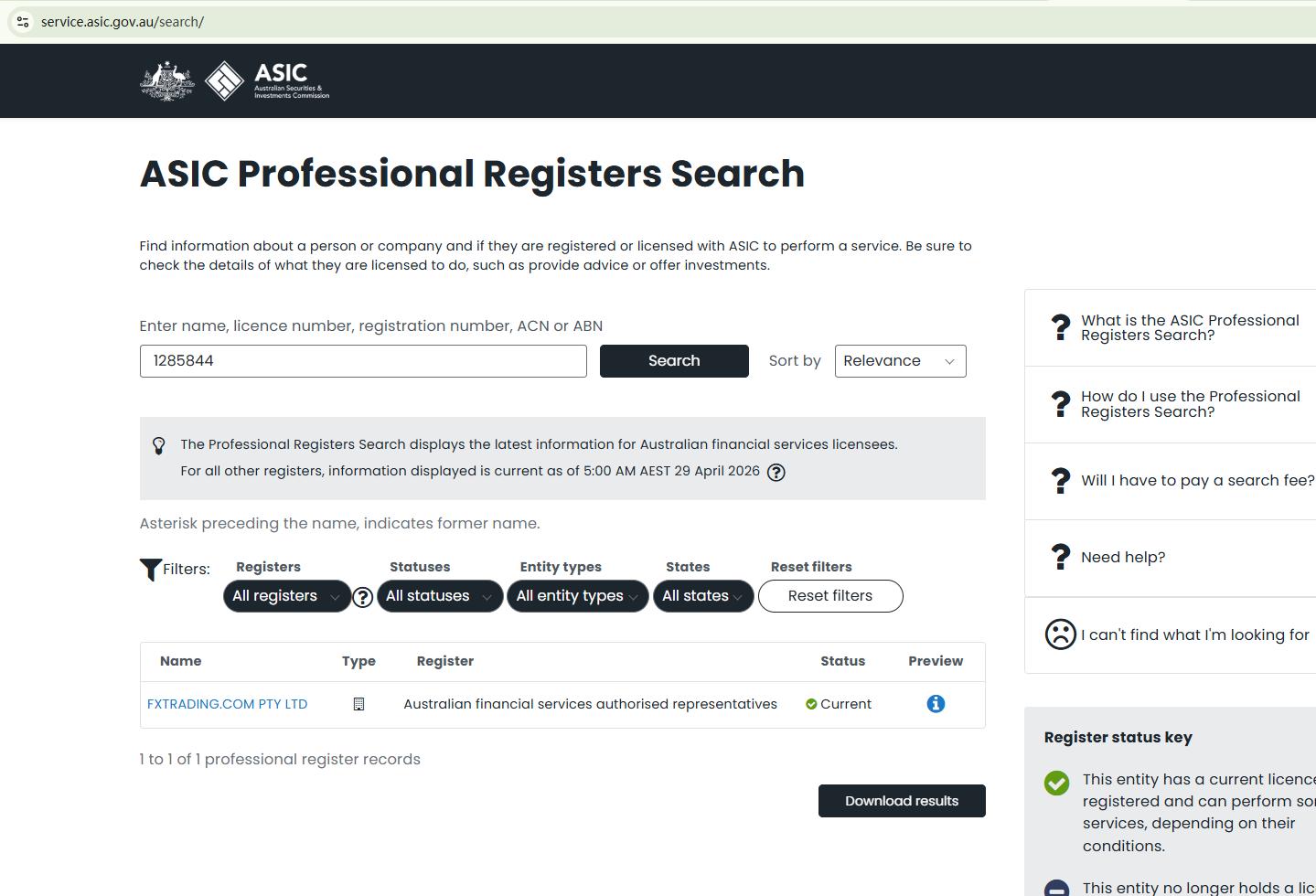Open the All statuses filter dropdown
The image size is (1316, 896).
point(440,596)
